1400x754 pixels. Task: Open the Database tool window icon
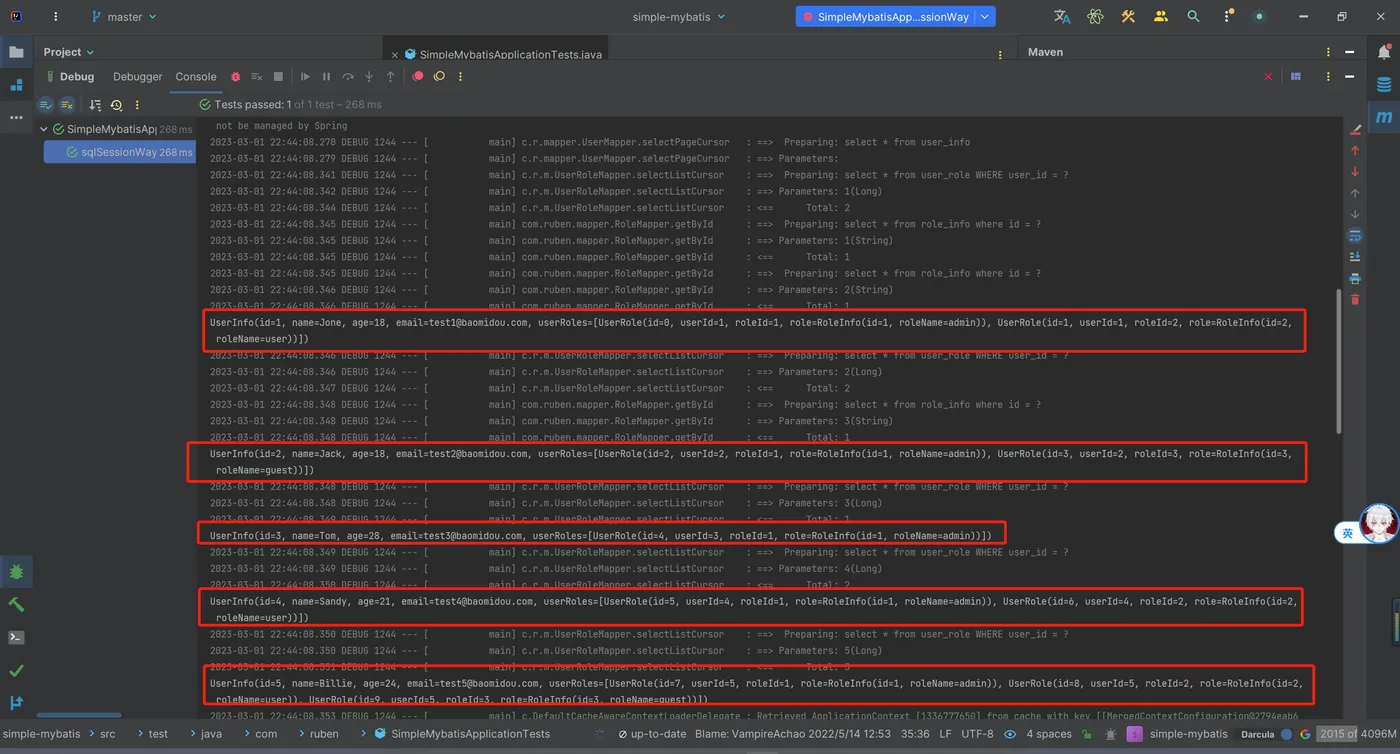pyautogui.click(x=1384, y=85)
